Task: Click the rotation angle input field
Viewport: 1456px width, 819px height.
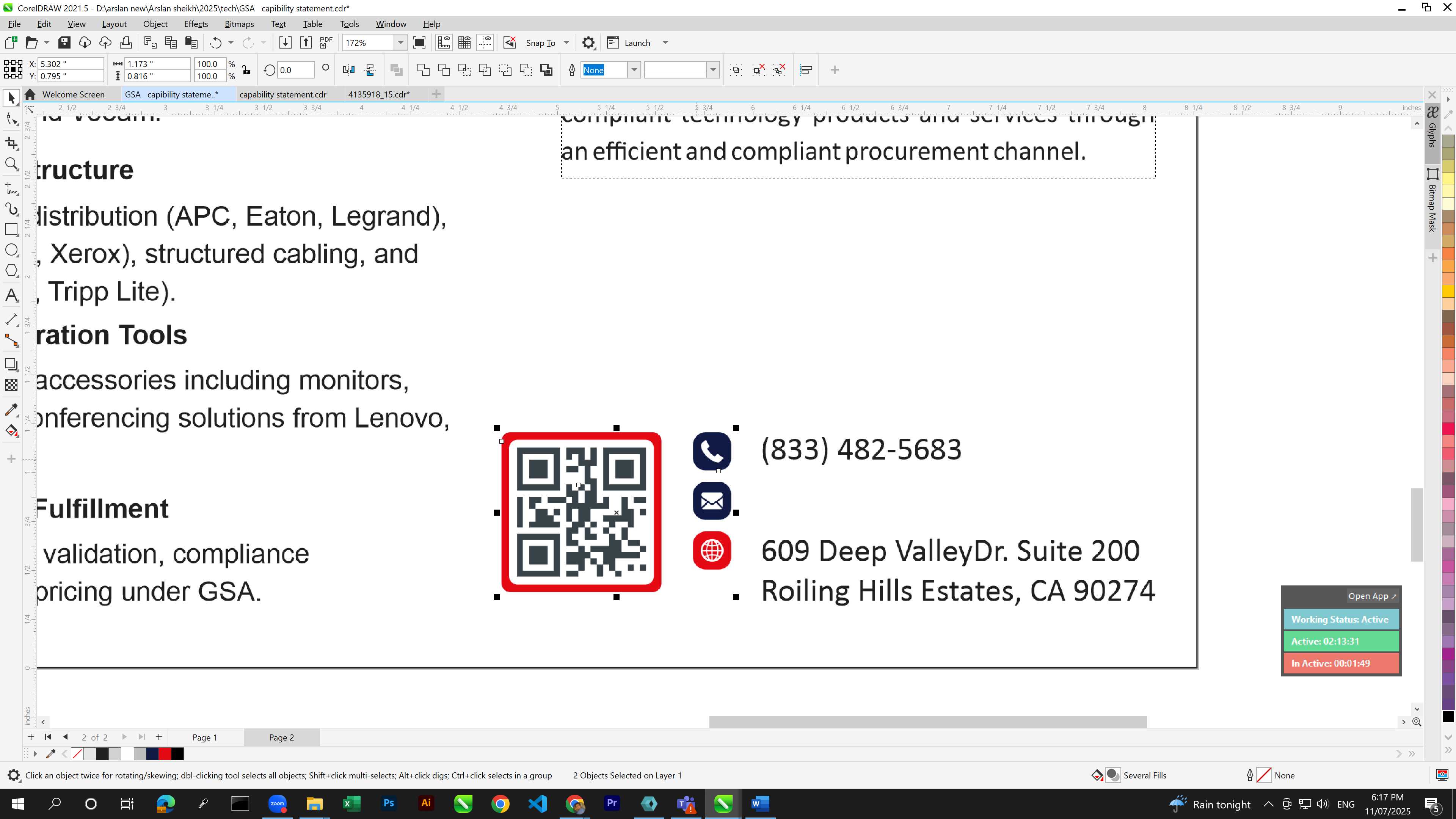Action: point(296,70)
